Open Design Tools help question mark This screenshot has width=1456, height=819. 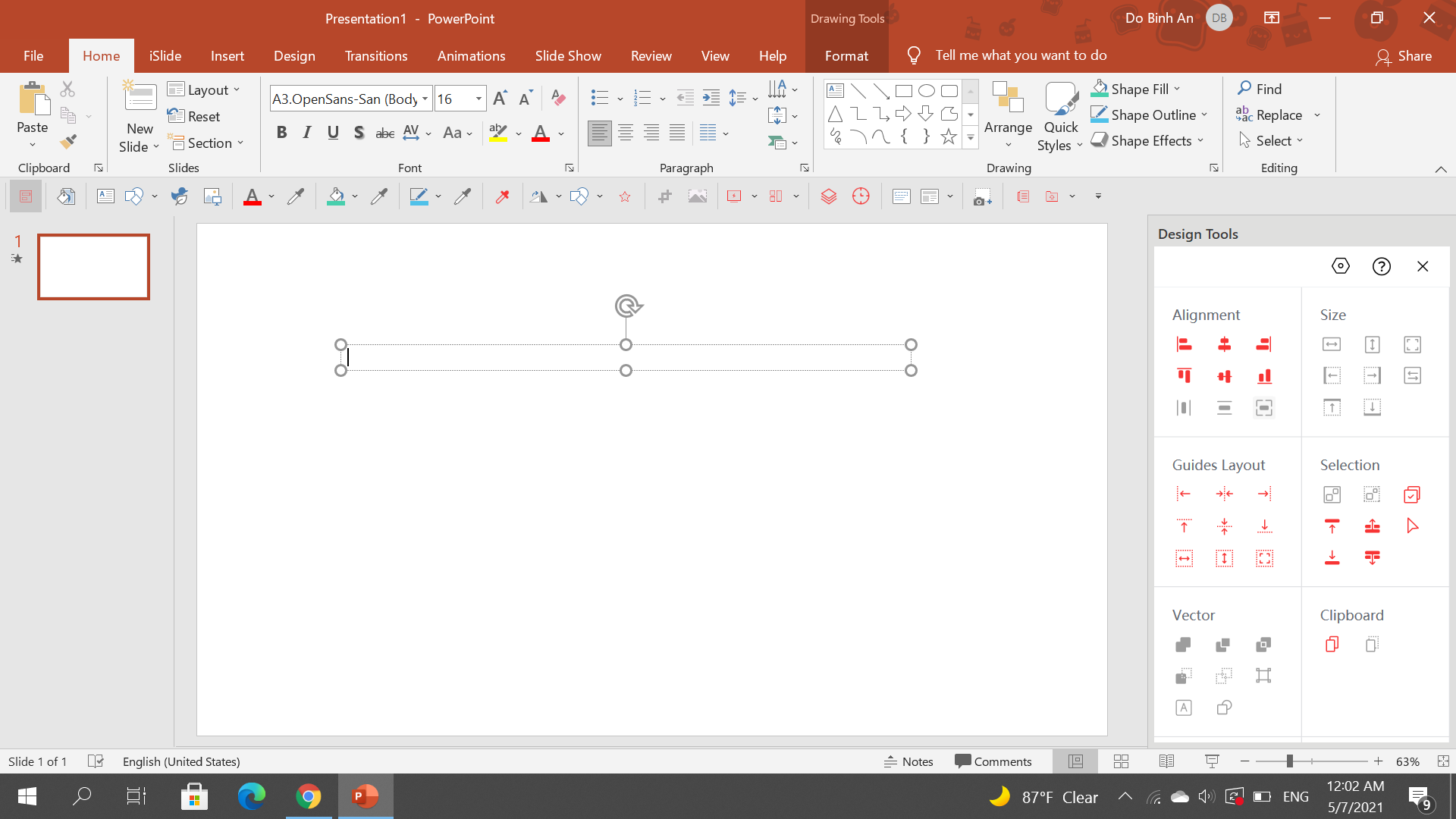pos(1382,266)
